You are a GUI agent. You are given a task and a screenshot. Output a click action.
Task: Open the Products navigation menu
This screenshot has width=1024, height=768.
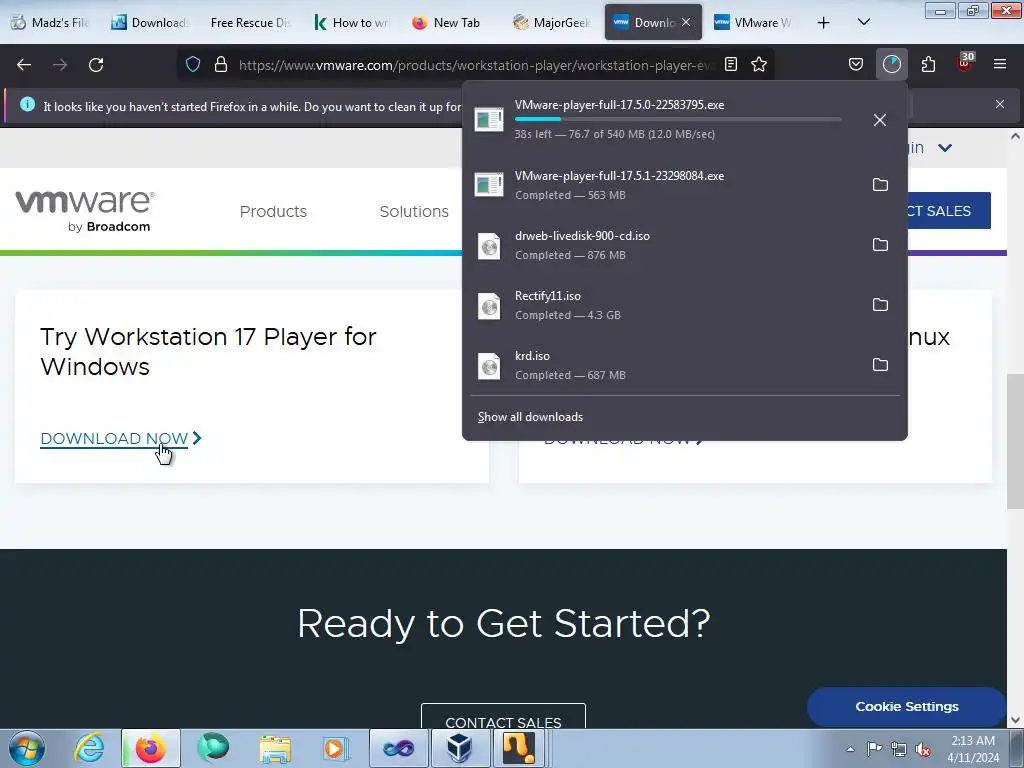[x=273, y=212]
